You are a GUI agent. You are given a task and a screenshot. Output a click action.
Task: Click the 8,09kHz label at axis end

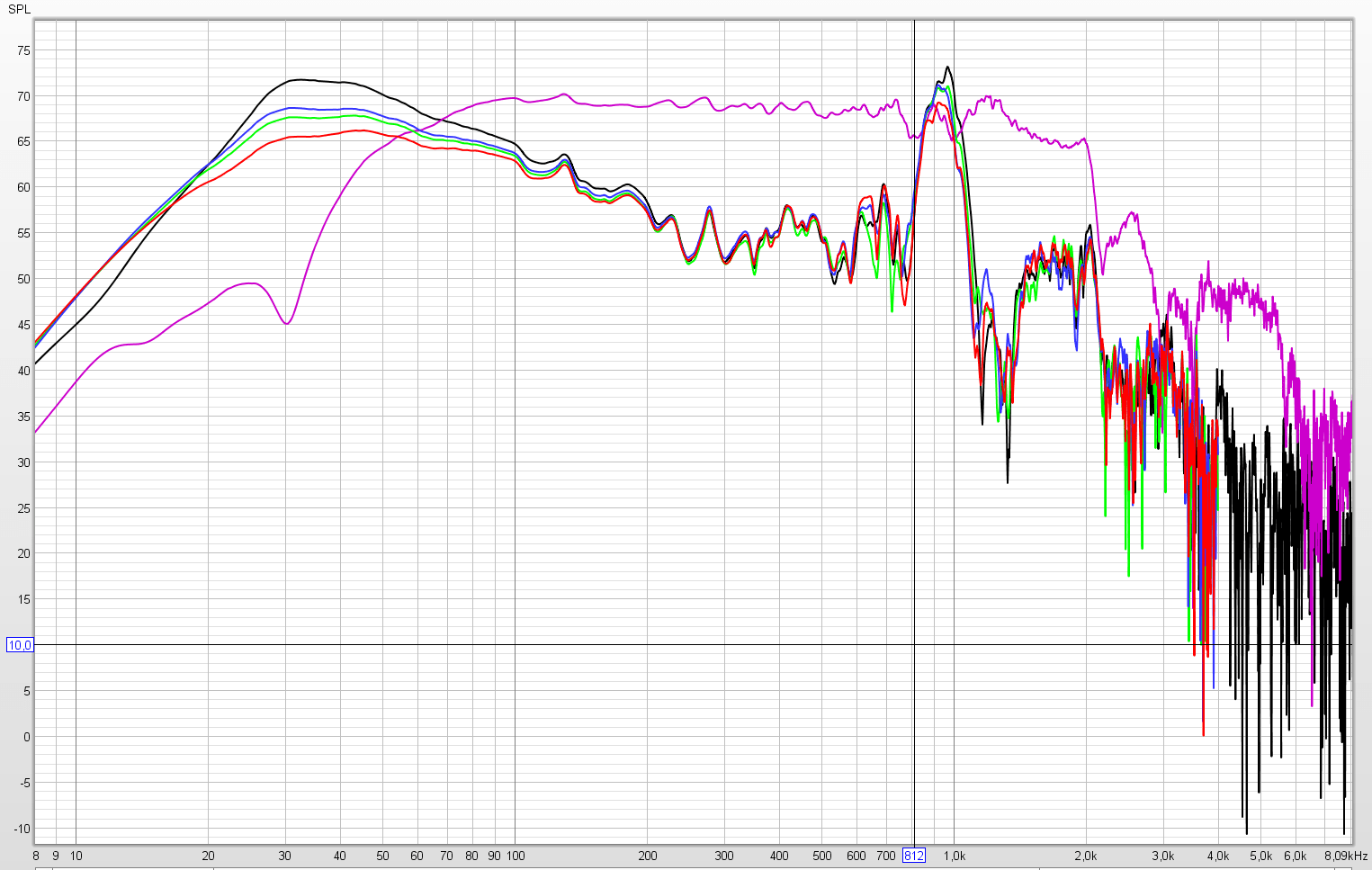1346,857
